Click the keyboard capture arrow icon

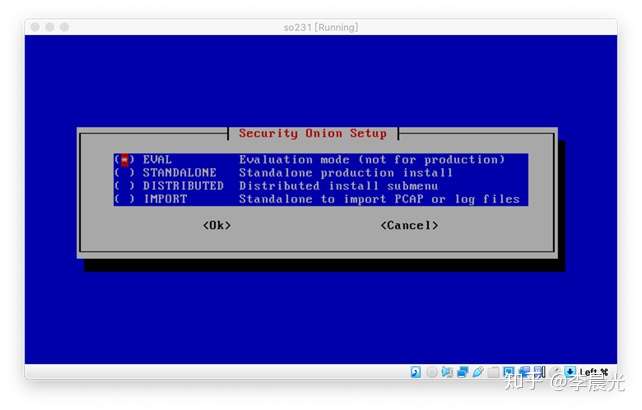(570, 372)
